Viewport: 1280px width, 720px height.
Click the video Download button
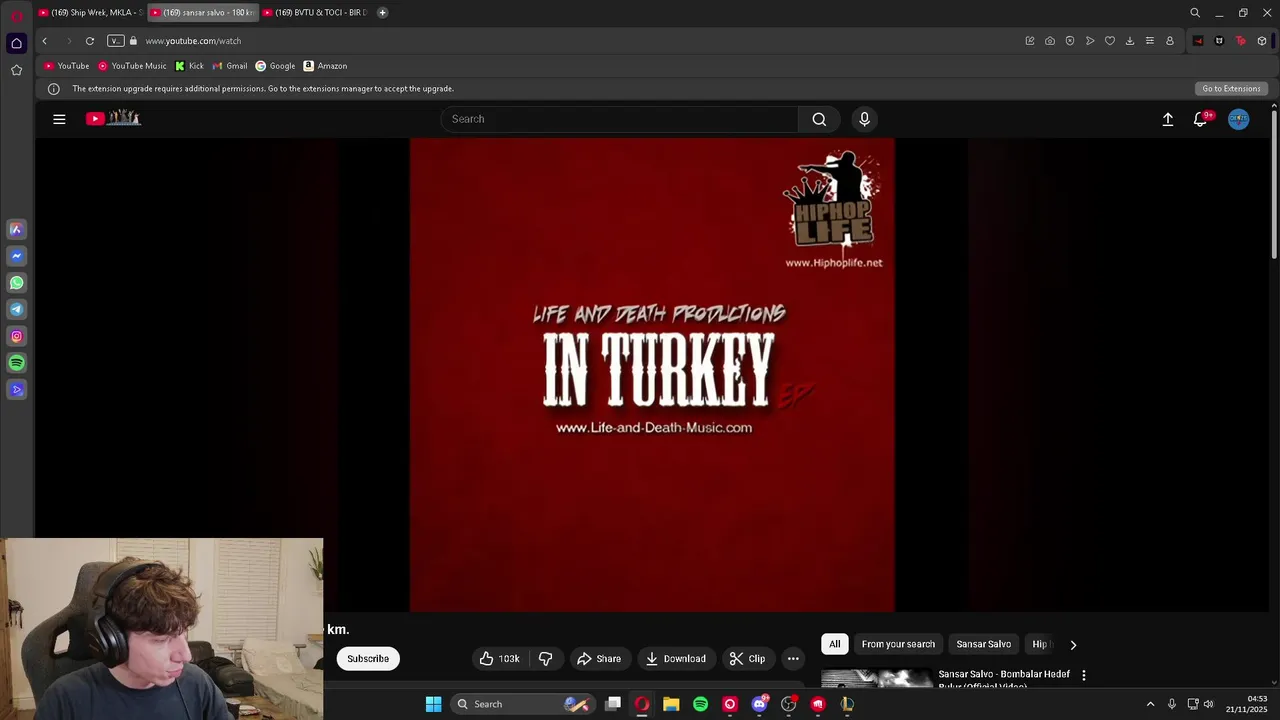pyautogui.click(x=676, y=658)
